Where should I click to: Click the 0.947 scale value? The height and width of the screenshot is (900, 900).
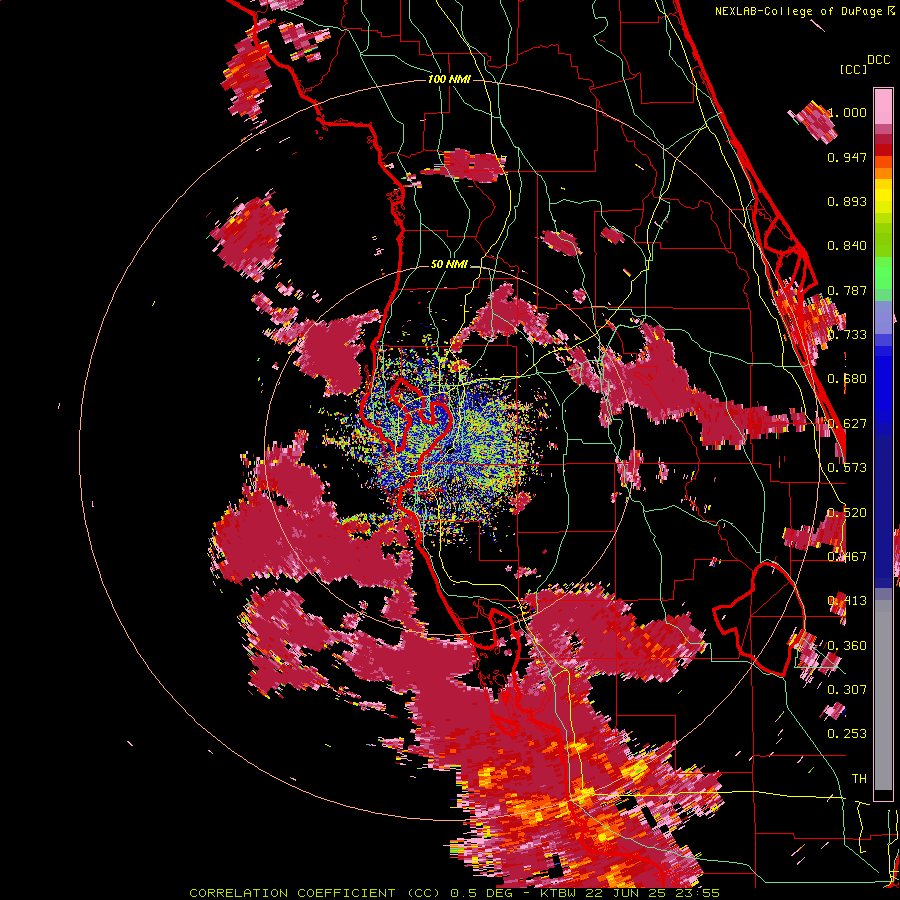coord(847,157)
